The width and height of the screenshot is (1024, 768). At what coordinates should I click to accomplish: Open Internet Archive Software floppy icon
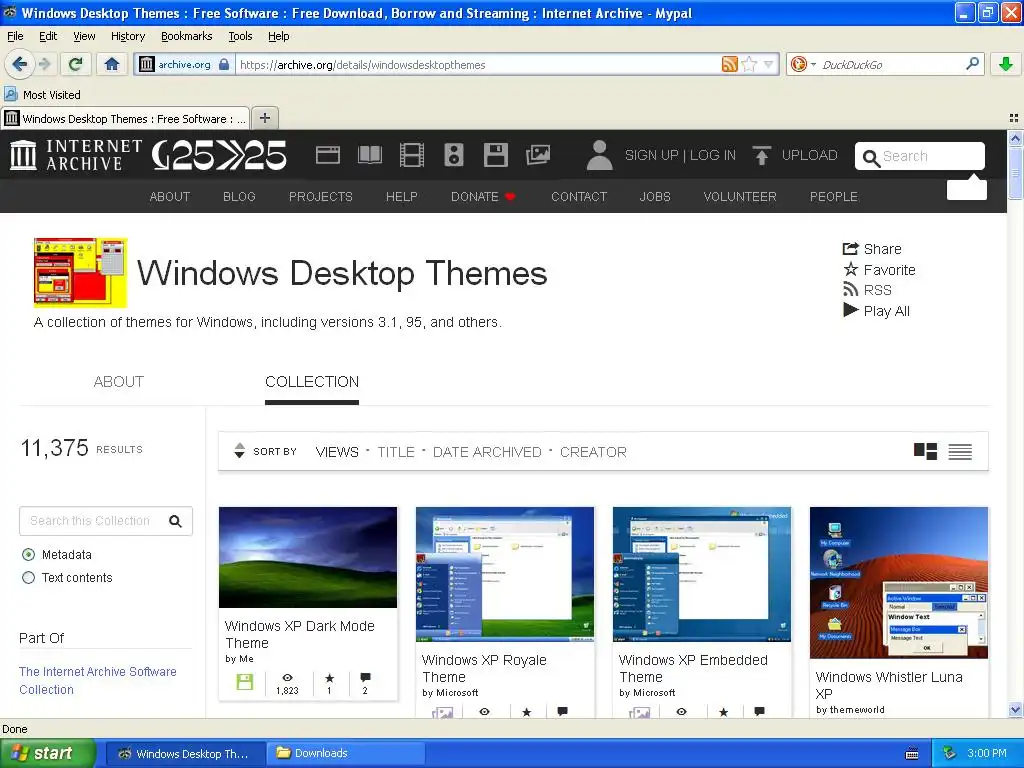[x=496, y=155]
